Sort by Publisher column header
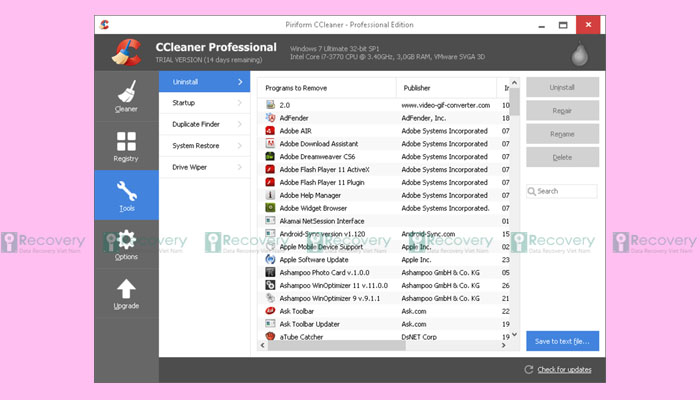 (x=446, y=88)
